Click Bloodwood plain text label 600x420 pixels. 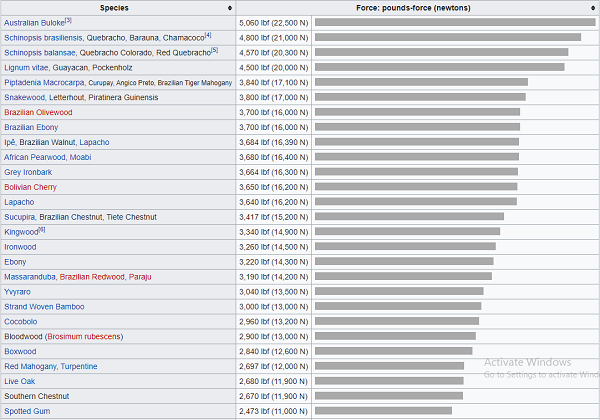23,337
